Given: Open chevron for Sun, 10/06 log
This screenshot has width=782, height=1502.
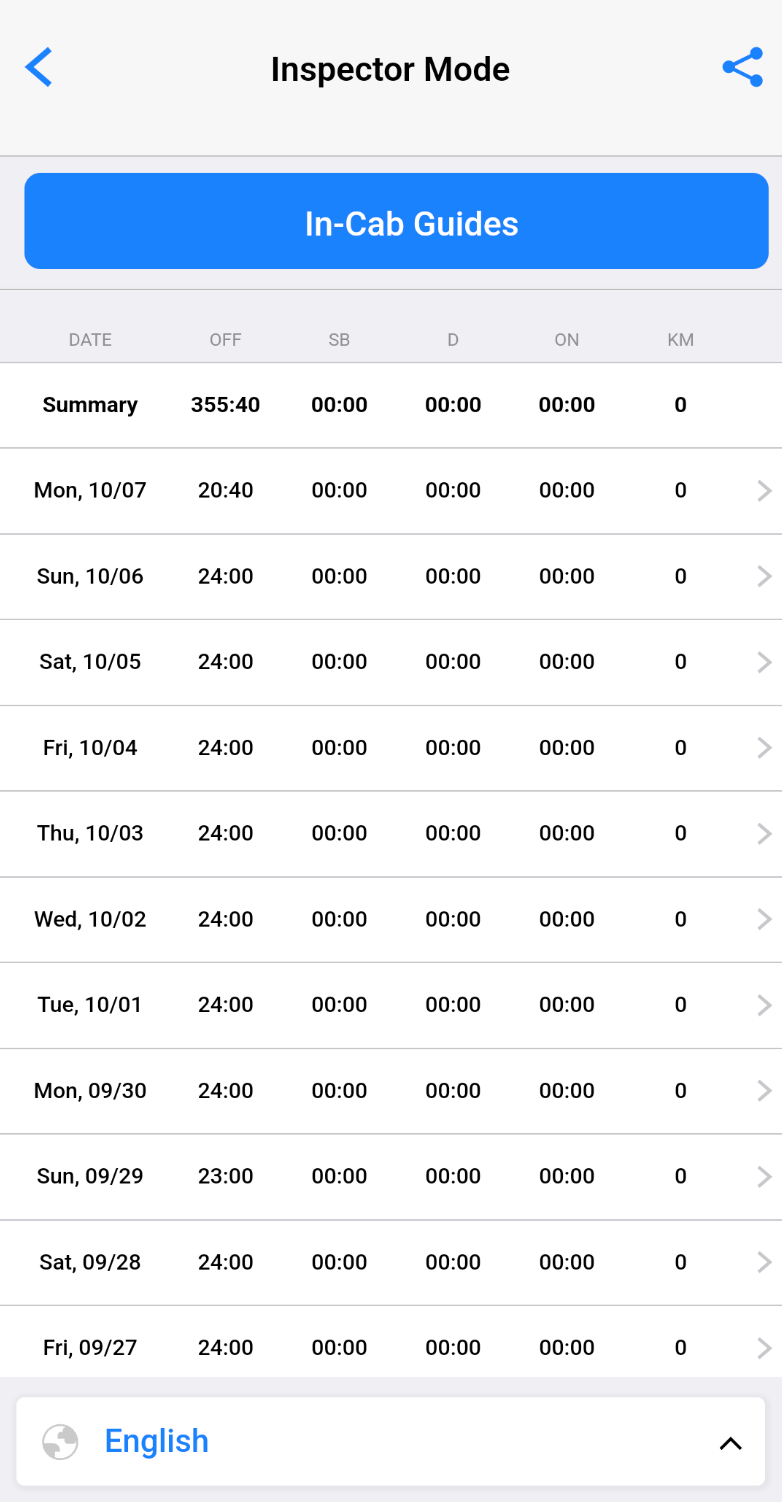Looking at the screenshot, I should (x=764, y=576).
